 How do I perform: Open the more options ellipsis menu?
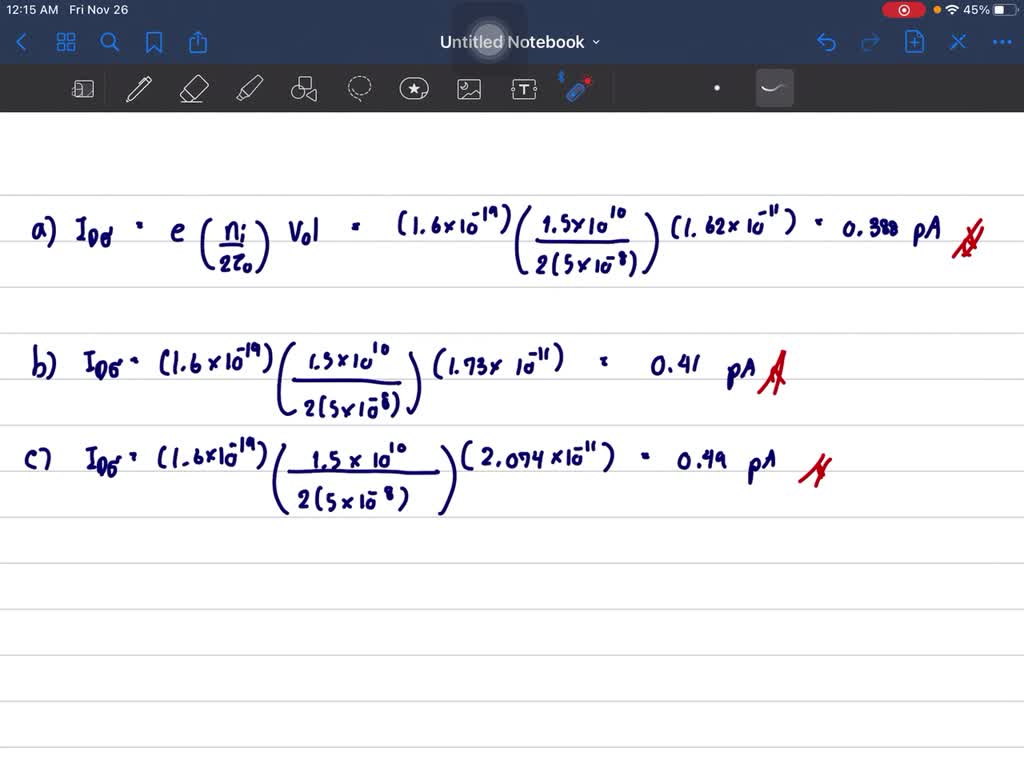pos(1002,42)
